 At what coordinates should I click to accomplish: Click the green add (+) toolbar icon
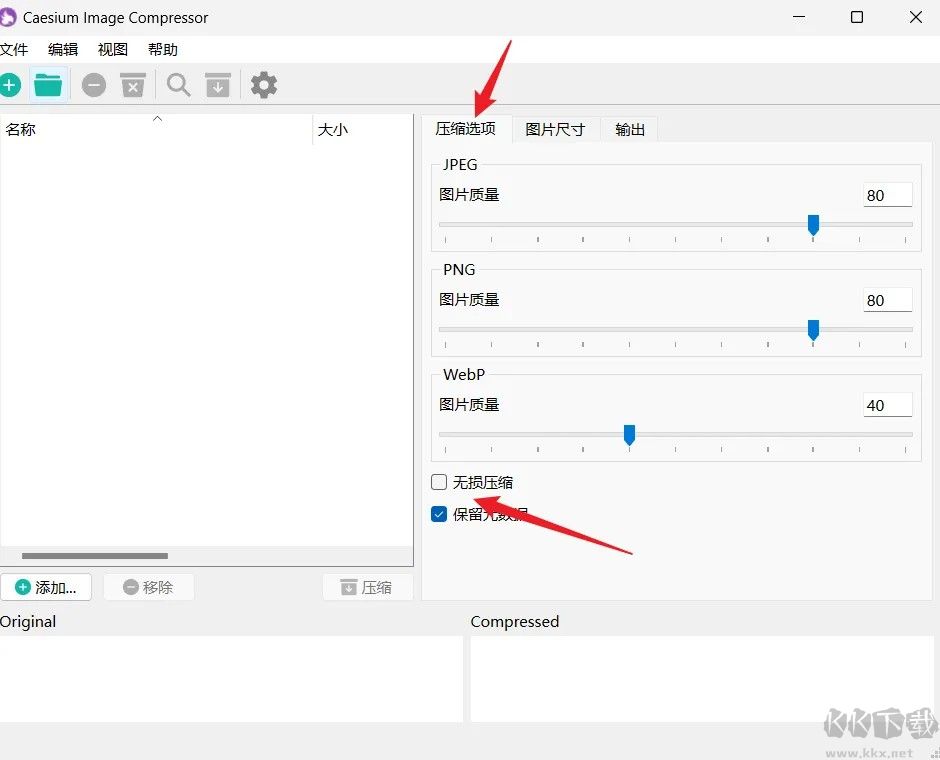[x=10, y=85]
